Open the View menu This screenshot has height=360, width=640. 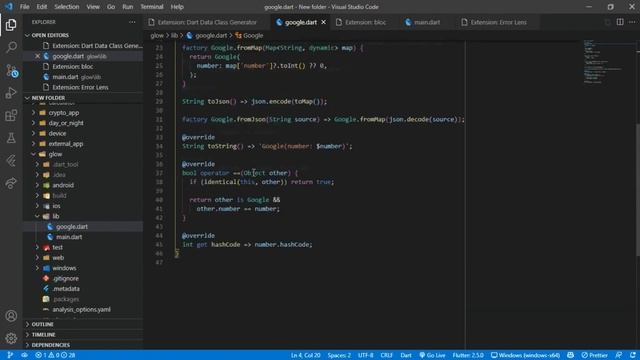pyautogui.click(x=93, y=7)
